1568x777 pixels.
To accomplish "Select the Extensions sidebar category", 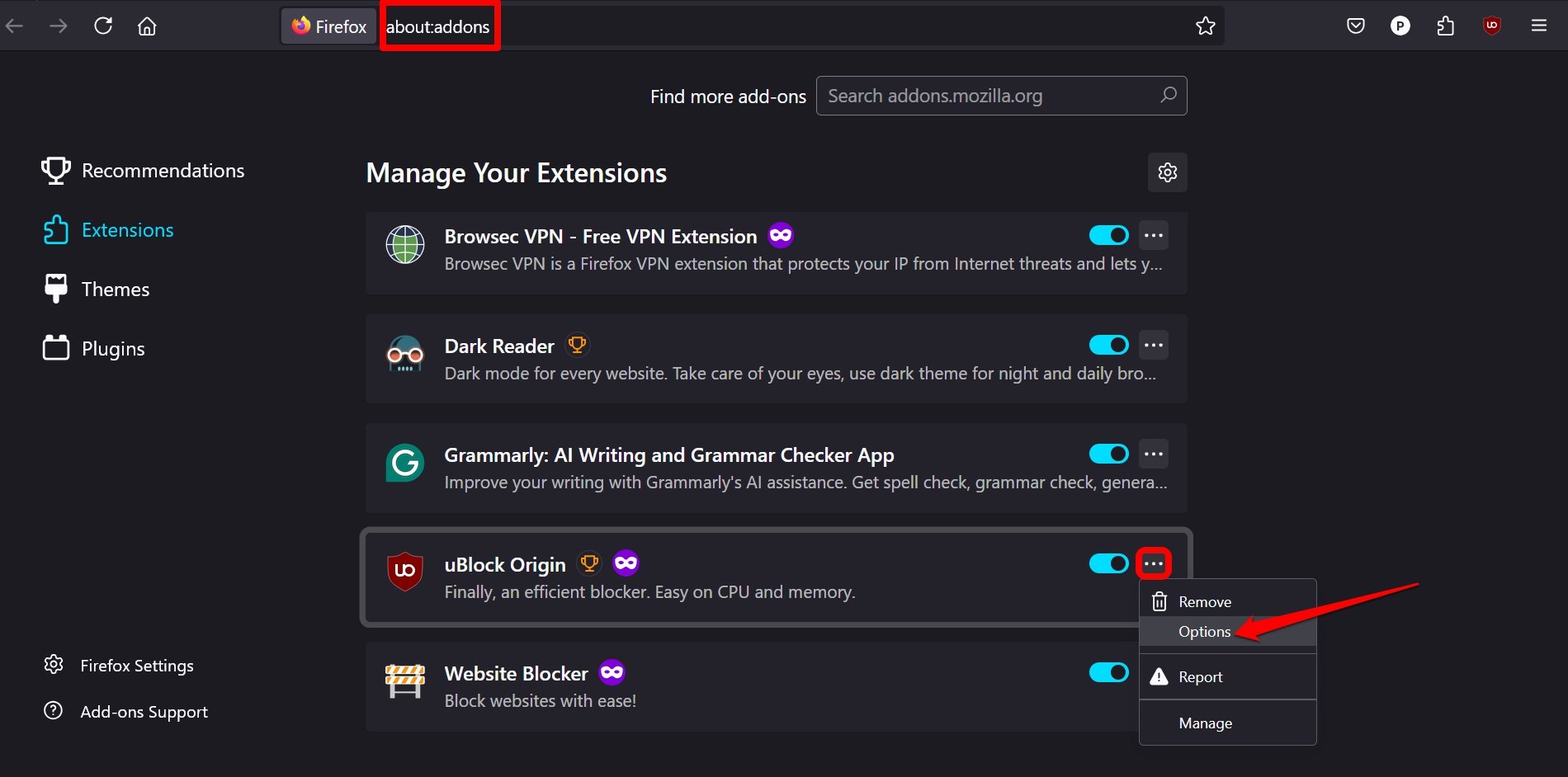I will (108, 230).
